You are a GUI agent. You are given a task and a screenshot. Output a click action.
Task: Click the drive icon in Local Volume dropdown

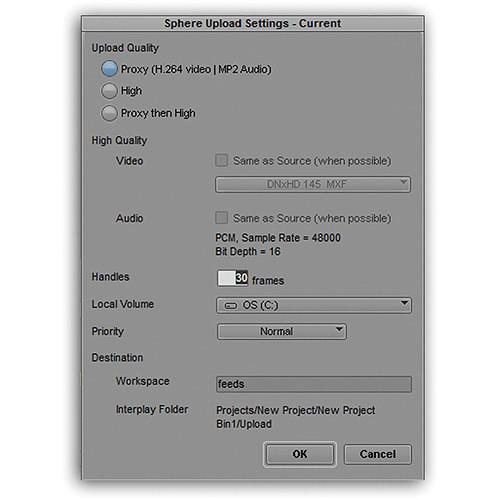[231, 306]
